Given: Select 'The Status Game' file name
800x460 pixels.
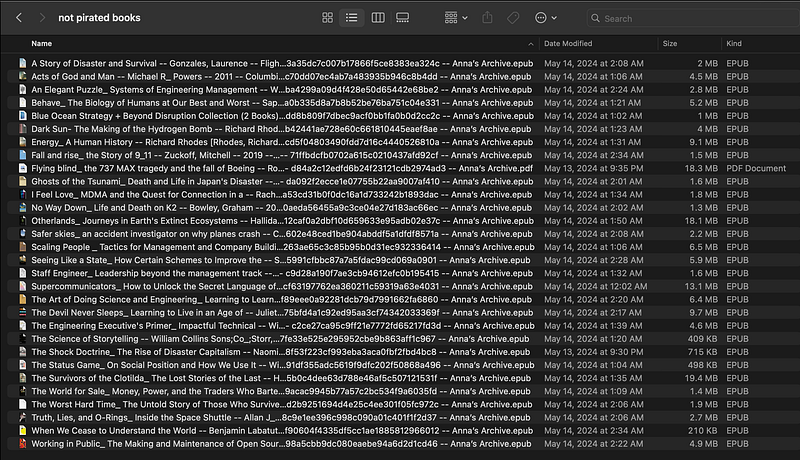Looking at the screenshot, I should pyautogui.click(x=283, y=365).
